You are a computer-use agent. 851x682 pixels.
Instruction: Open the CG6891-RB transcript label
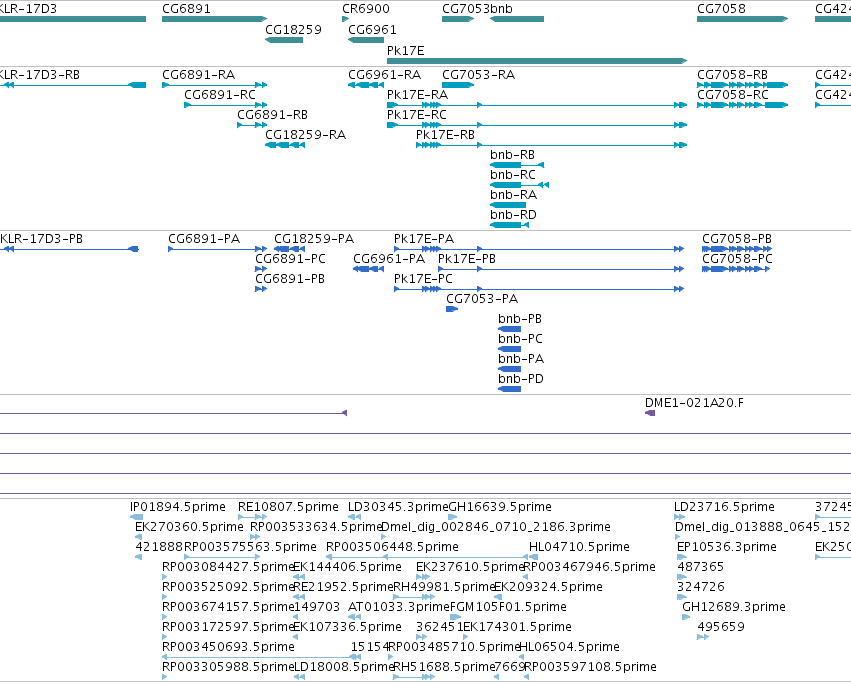pyautogui.click(x=272, y=114)
